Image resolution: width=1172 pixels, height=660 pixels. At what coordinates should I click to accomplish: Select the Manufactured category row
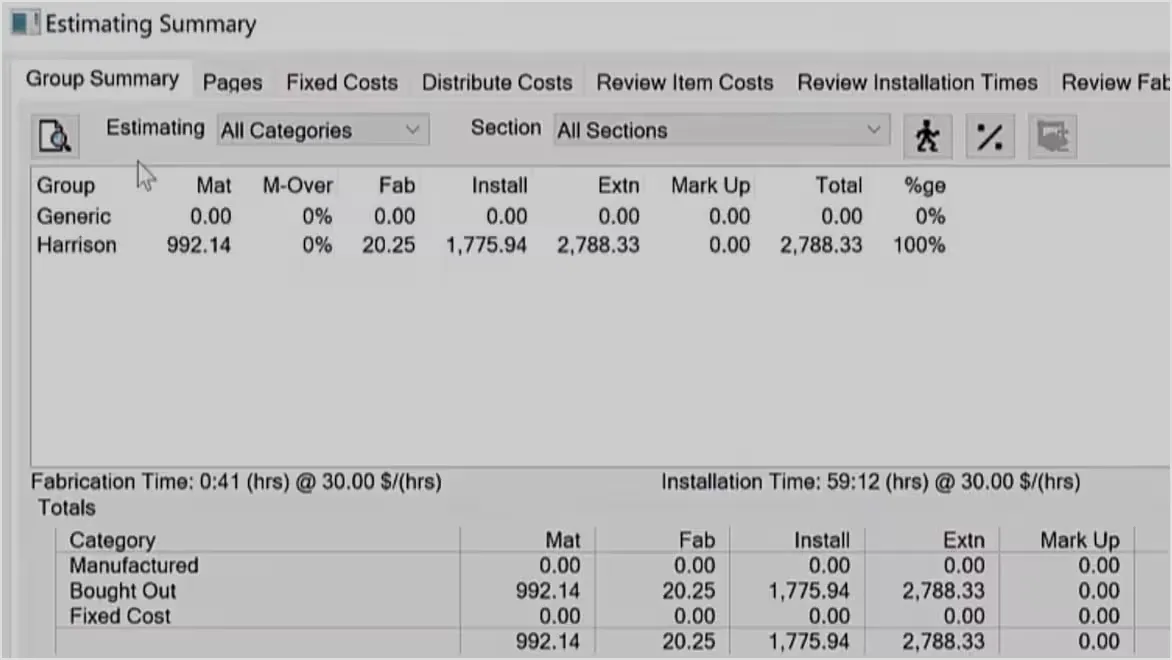click(133, 566)
